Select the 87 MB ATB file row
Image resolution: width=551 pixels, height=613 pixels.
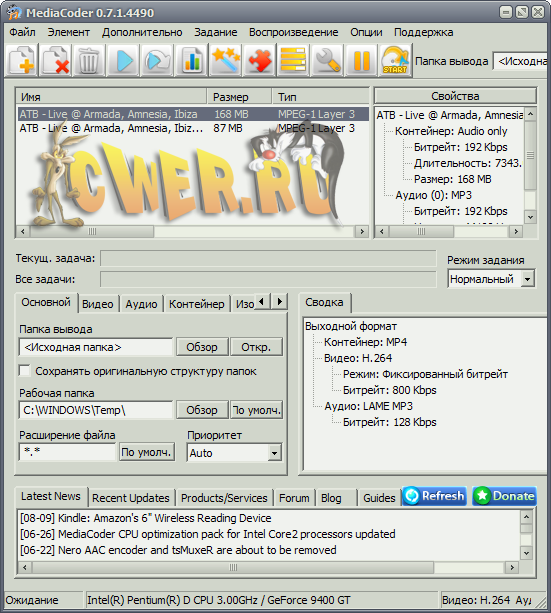(193, 128)
